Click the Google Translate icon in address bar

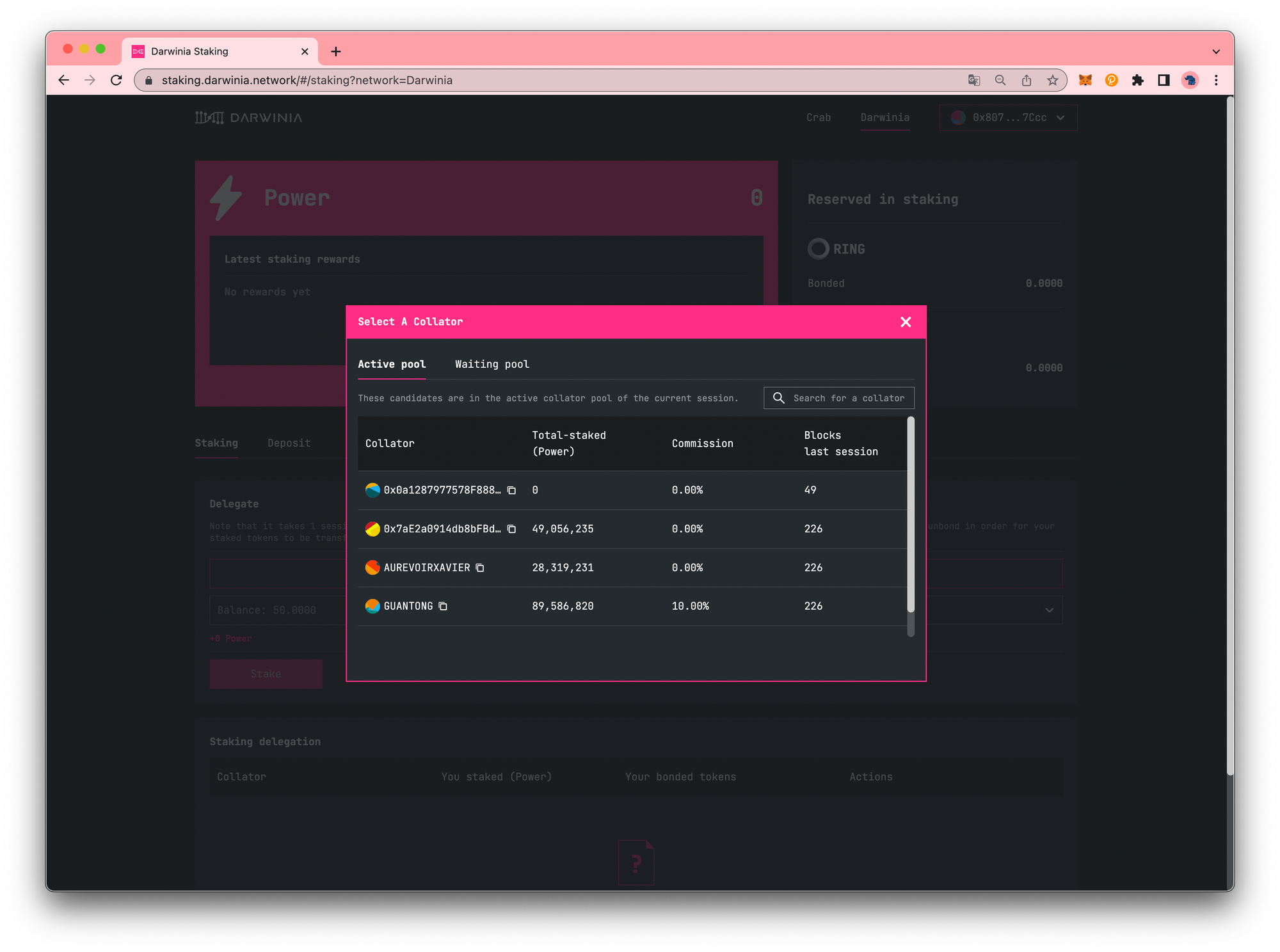(974, 80)
